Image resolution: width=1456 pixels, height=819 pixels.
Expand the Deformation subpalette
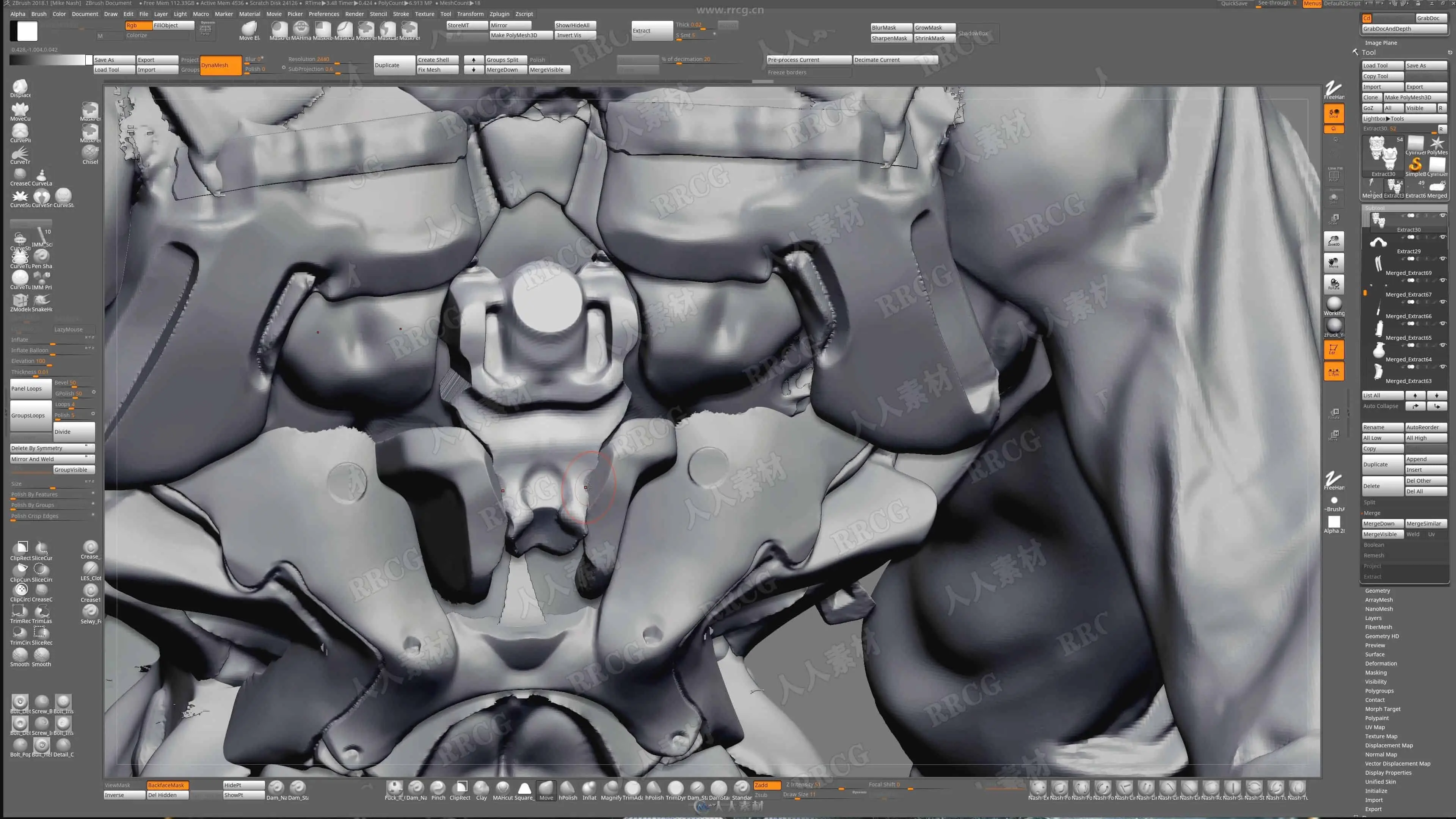coord(1381,664)
